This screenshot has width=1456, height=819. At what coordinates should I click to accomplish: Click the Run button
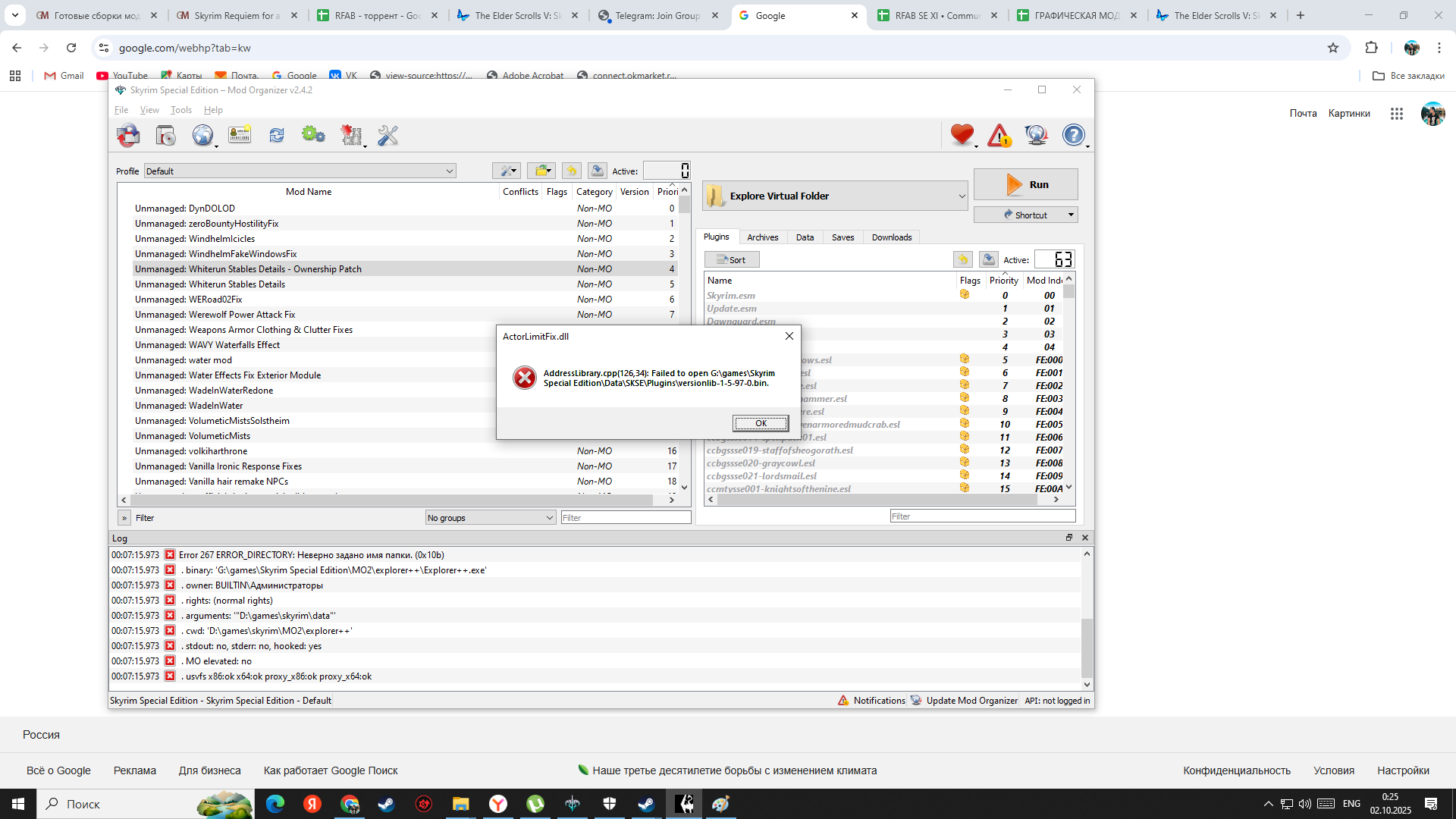tap(1025, 184)
